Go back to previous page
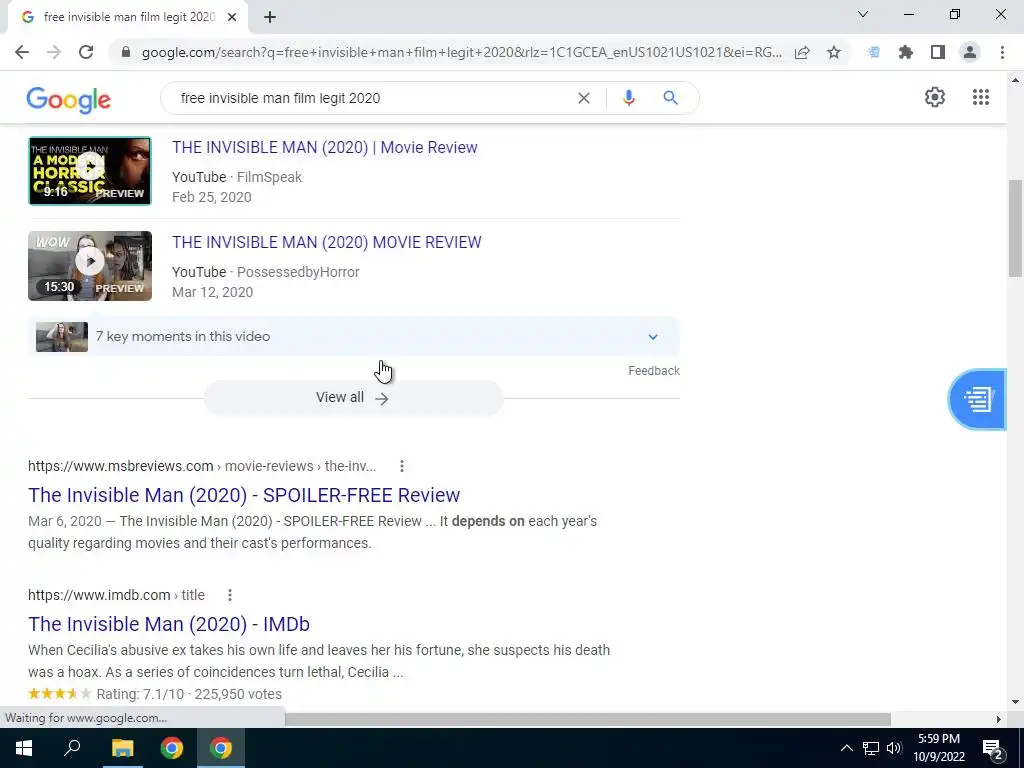This screenshot has width=1024, height=768. point(22,52)
